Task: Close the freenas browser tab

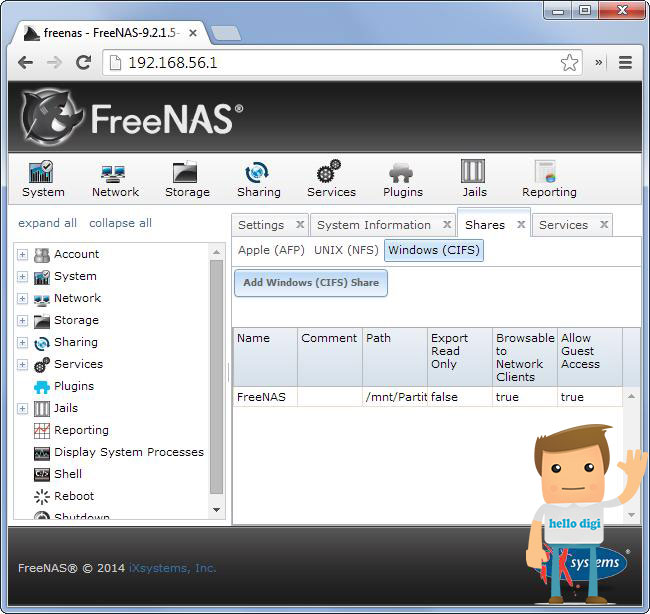Action: pyautogui.click(x=193, y=33)
